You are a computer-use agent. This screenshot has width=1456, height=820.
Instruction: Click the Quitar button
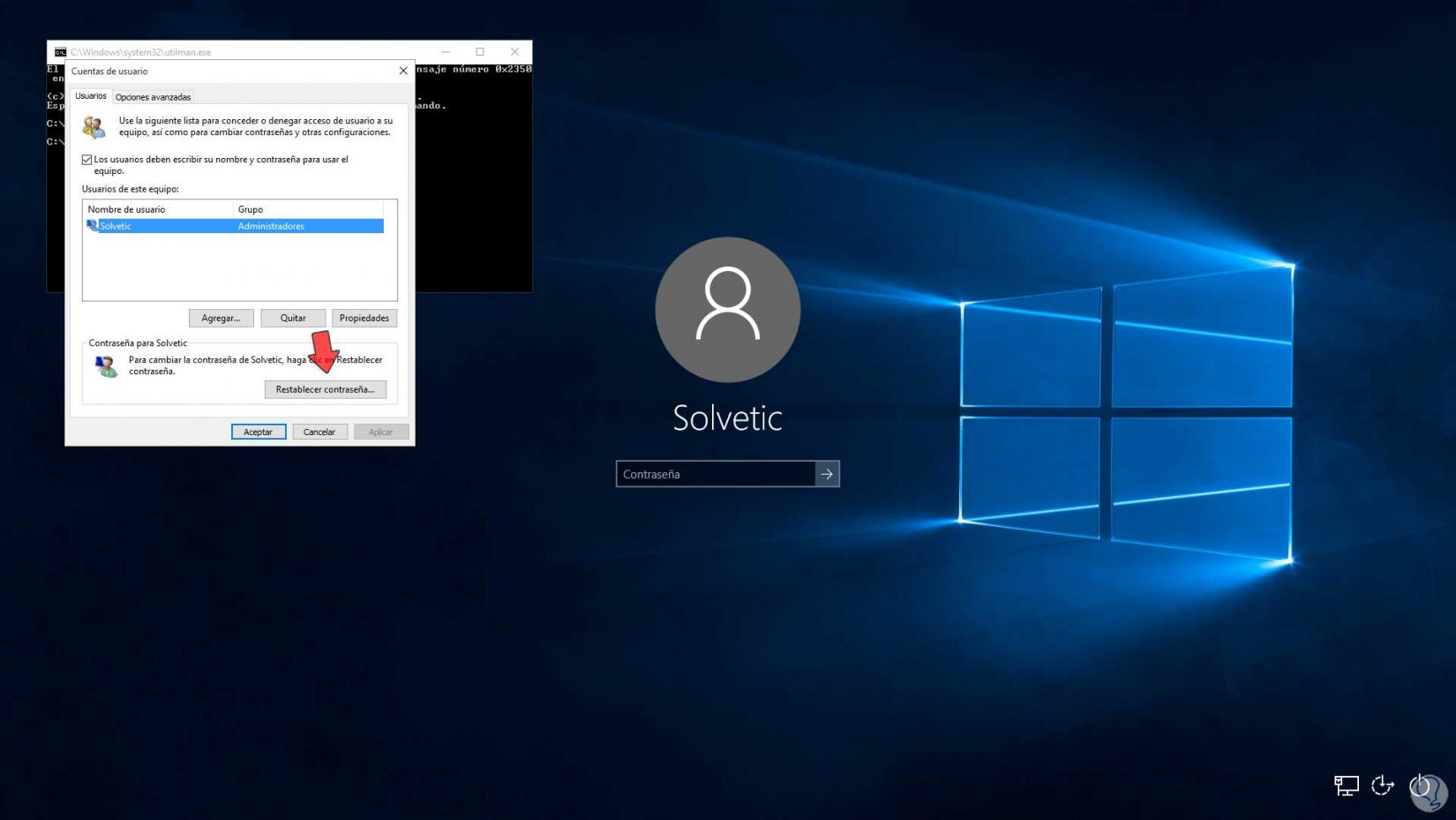[293, 318]
